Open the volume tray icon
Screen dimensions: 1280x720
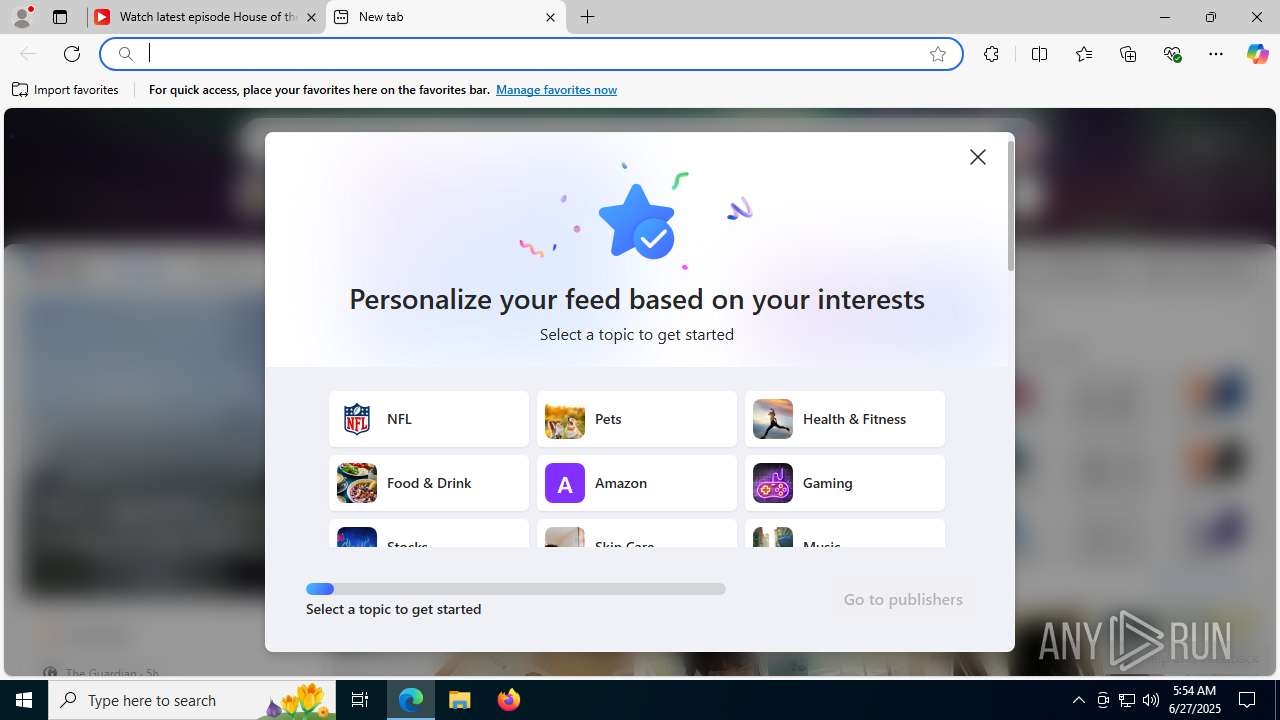[1150, 700]
